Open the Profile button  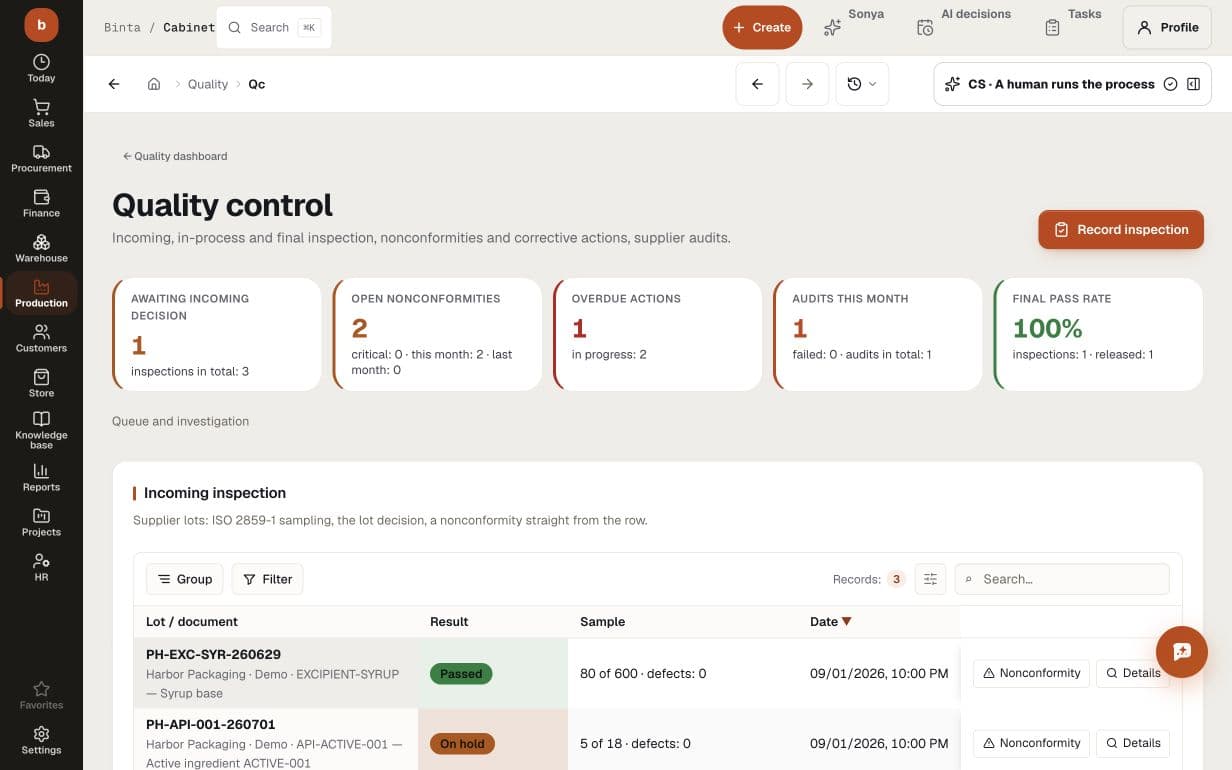tap(1167, 27)
